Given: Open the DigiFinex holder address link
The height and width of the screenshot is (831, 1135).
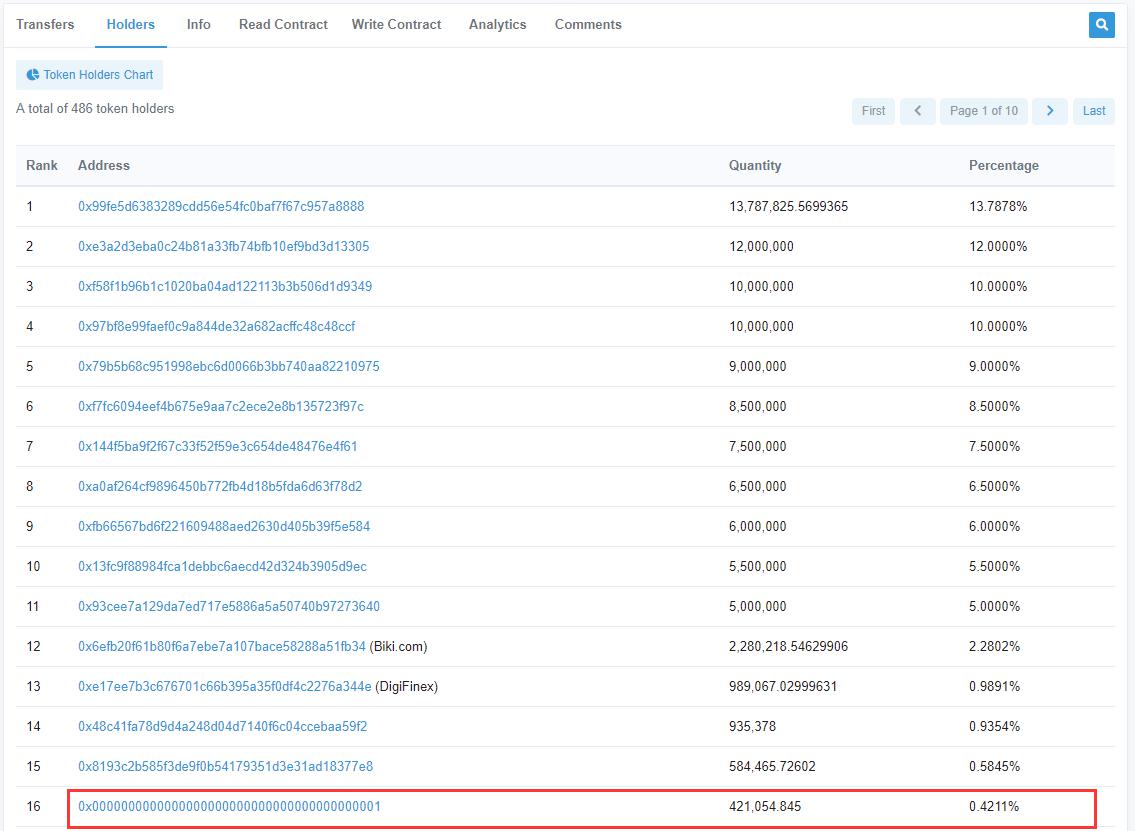Looking at the screenshot, I should click(x=224, y=686).
